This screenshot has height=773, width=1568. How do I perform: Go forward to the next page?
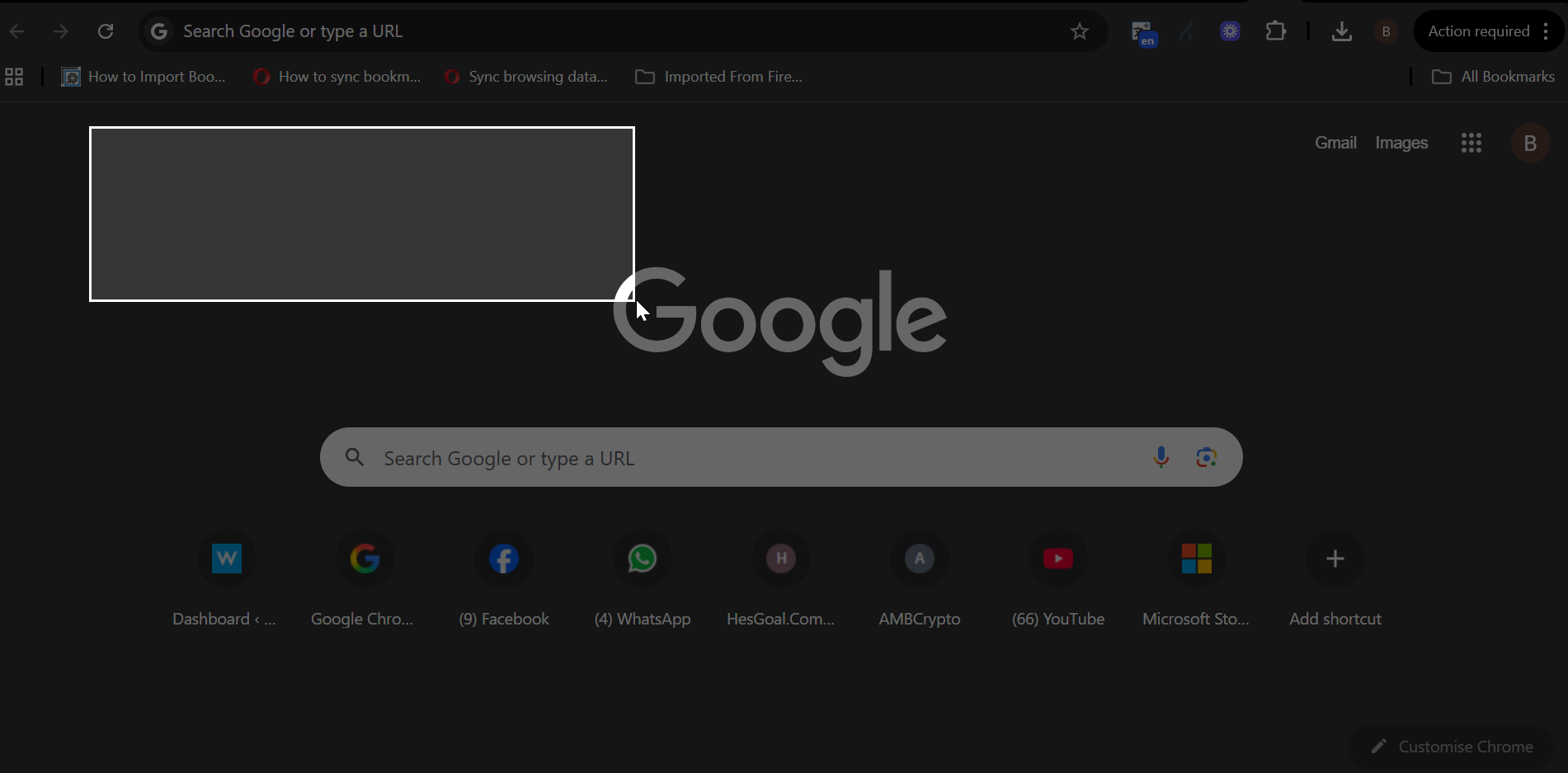point(61,31)
